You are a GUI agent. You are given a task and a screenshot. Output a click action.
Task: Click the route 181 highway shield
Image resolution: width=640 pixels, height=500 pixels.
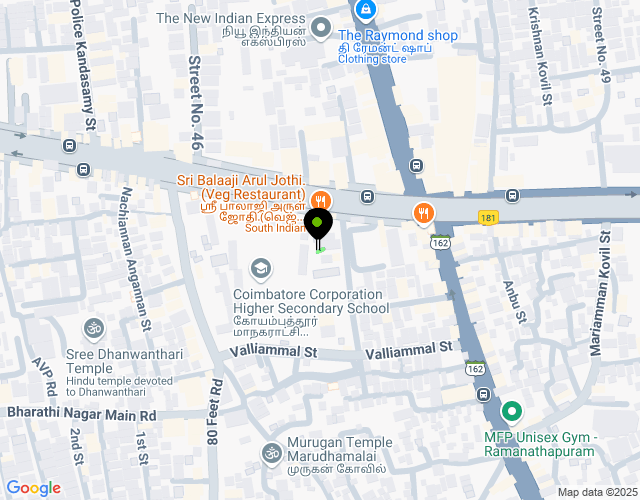[x=488, y=218]
